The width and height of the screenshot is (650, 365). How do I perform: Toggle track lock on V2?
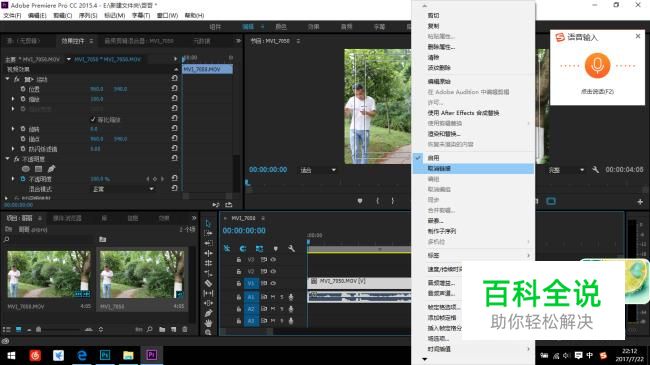pos(238,271)
